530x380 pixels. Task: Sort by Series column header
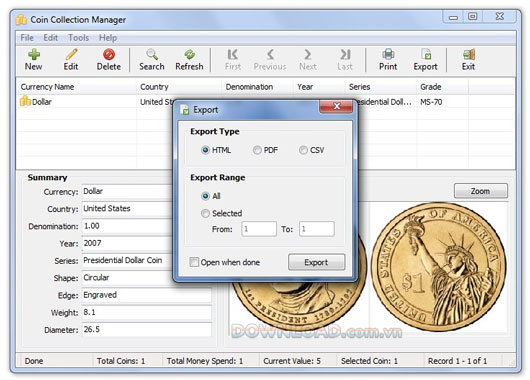coord(381,87)
